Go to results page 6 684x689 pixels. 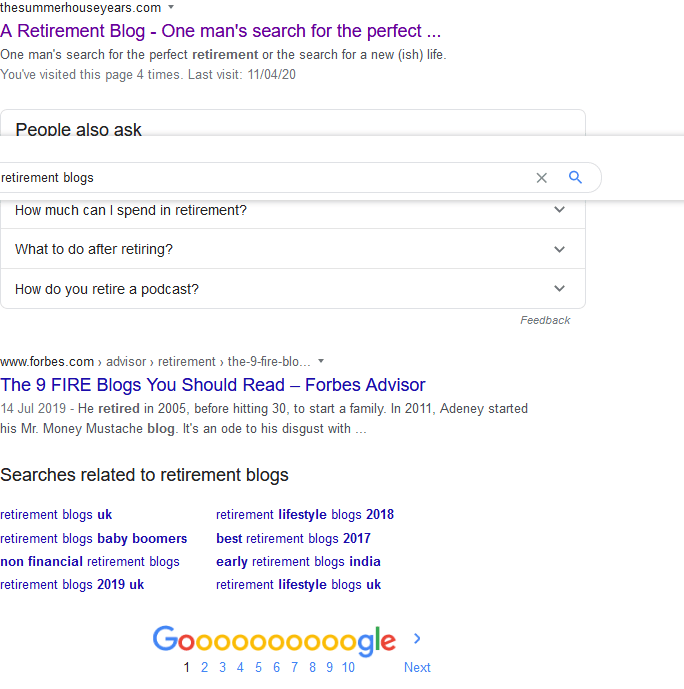point(276,667)
